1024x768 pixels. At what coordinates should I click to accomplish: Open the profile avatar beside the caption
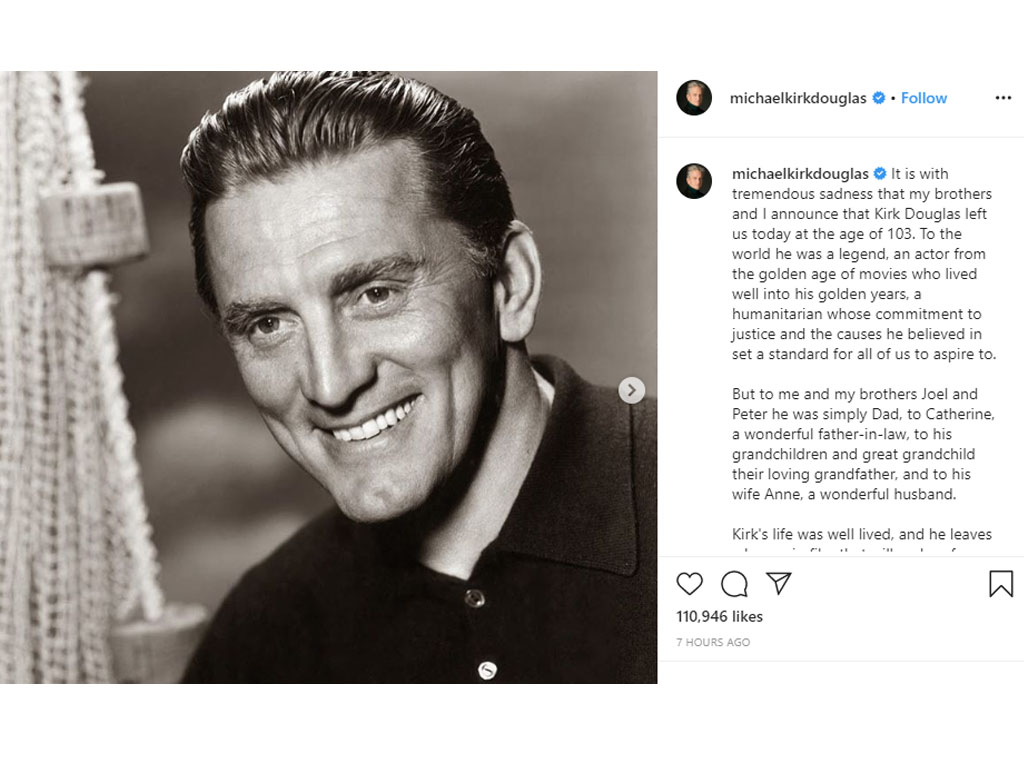(x=694, y=181)
